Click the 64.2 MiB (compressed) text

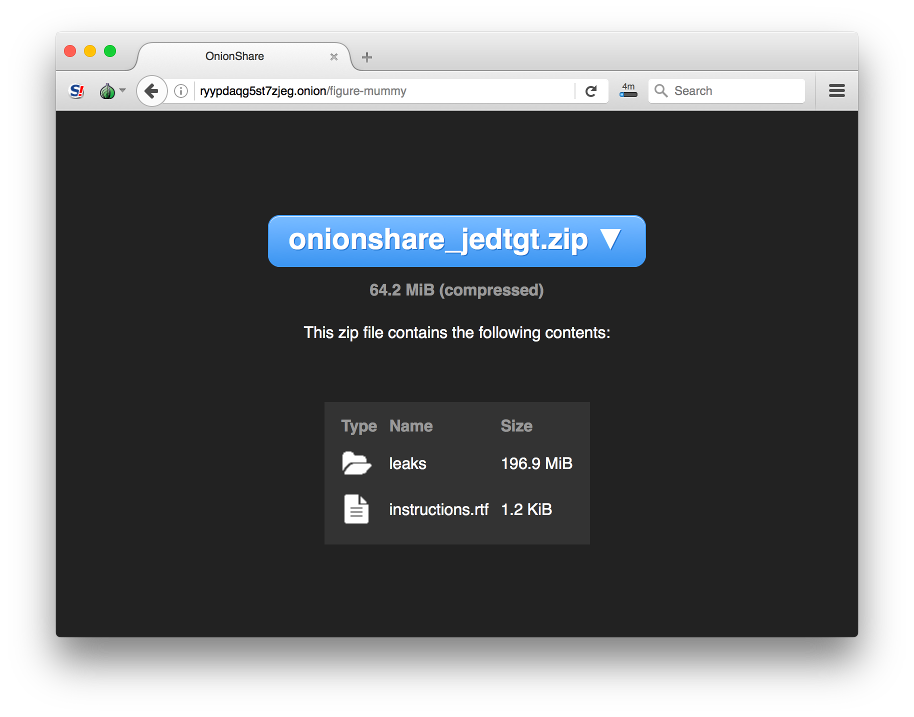[x=456, y=290]
